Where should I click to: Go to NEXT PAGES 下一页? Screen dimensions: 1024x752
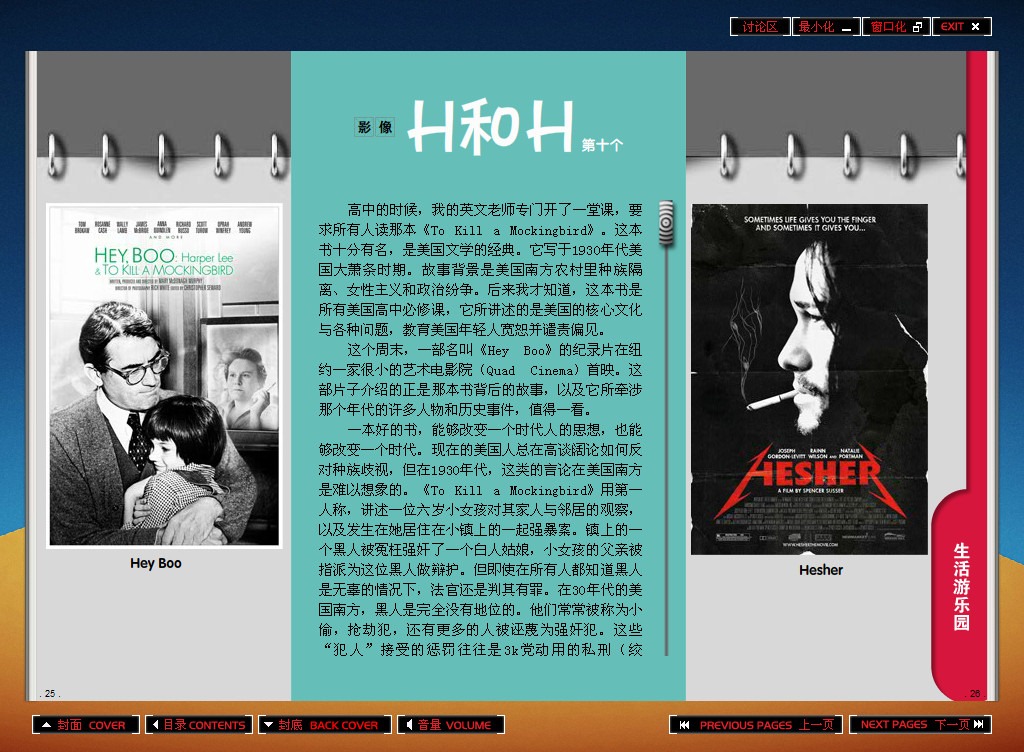click(920, 725)
